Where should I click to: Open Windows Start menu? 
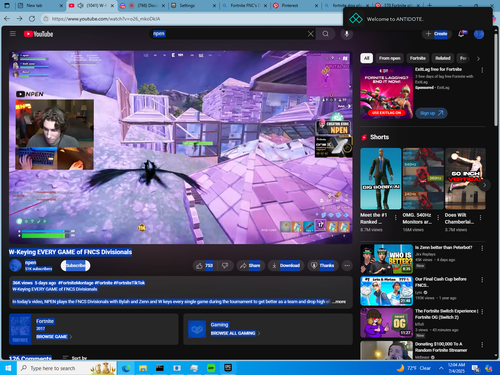[8, 368]
